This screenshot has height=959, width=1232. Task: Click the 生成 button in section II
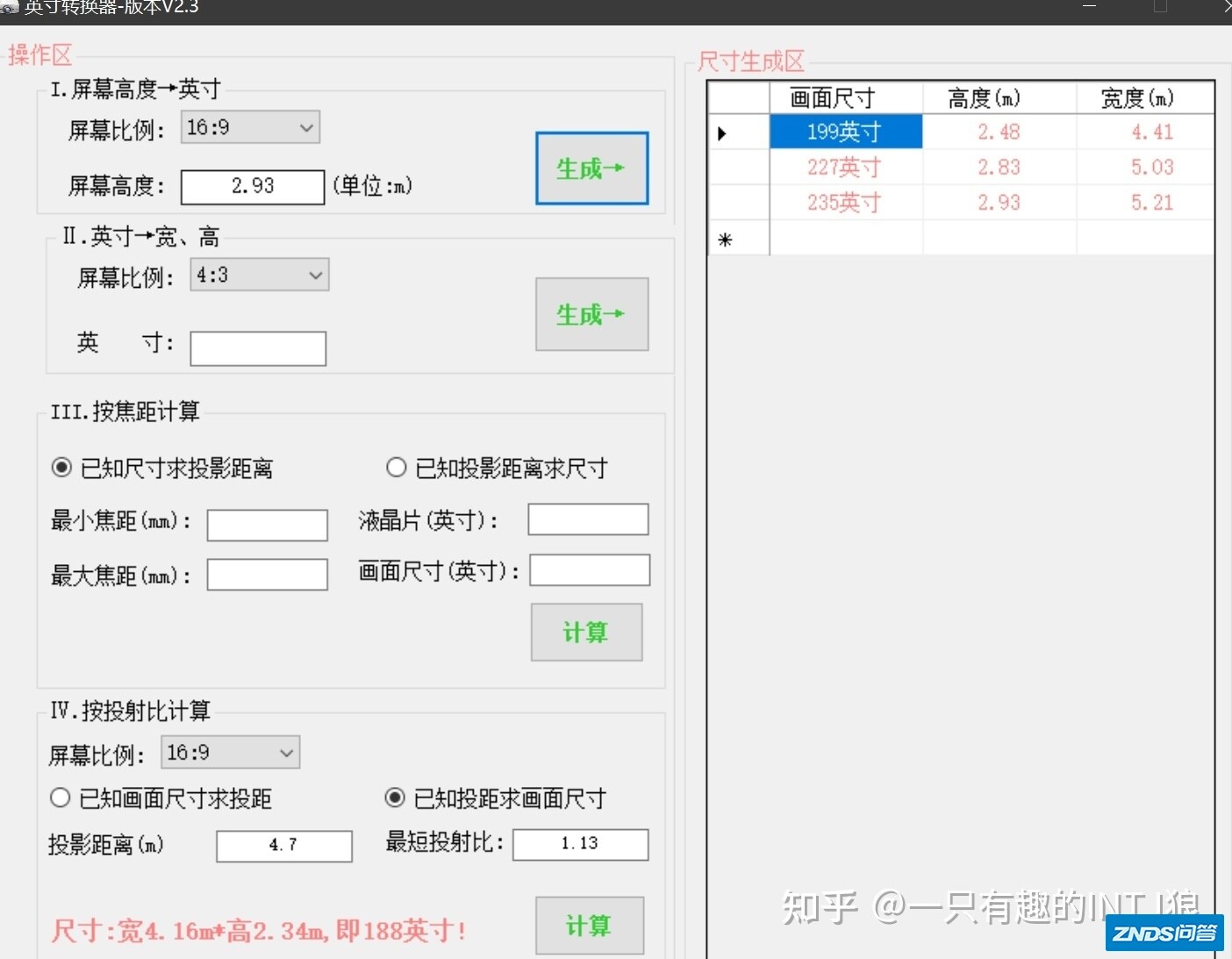[591, 314]
